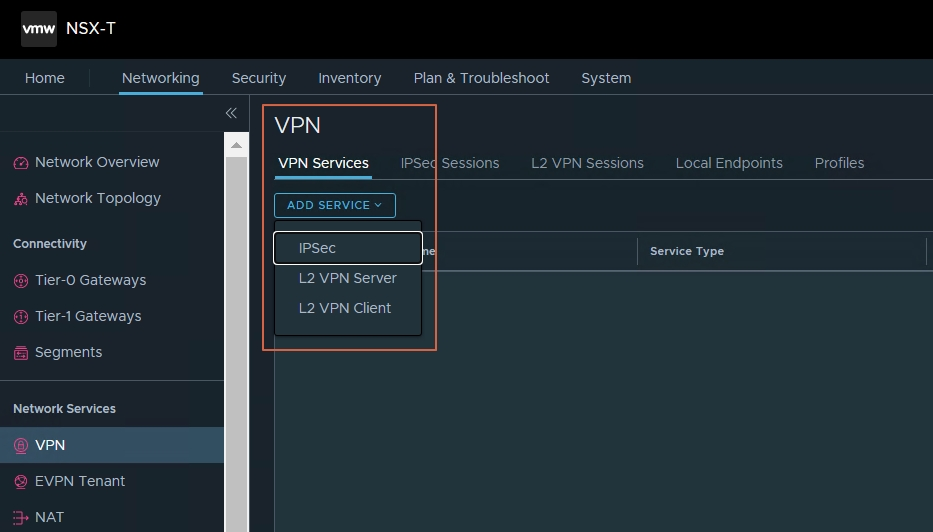Open the Security top navigation tab

click(x=259, y=78)
